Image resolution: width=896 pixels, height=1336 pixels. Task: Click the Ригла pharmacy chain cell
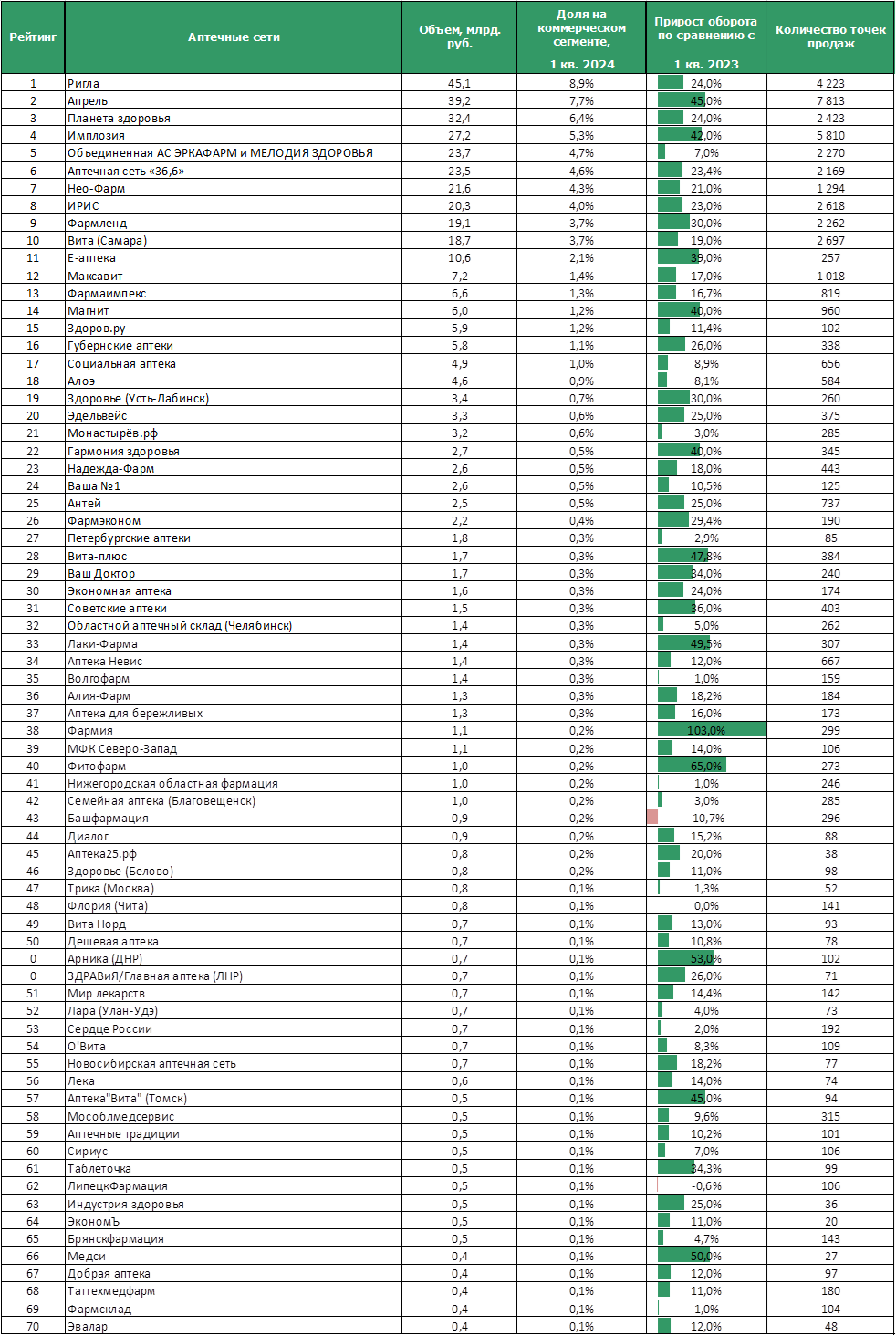(234, 83)
